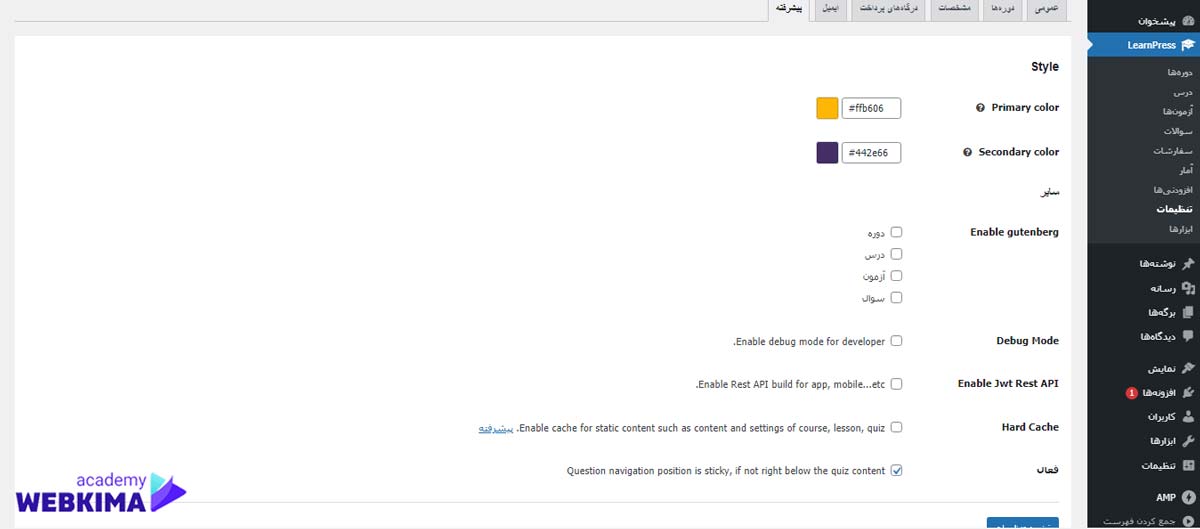Click the LearnPress menu label

(1151, 45)
